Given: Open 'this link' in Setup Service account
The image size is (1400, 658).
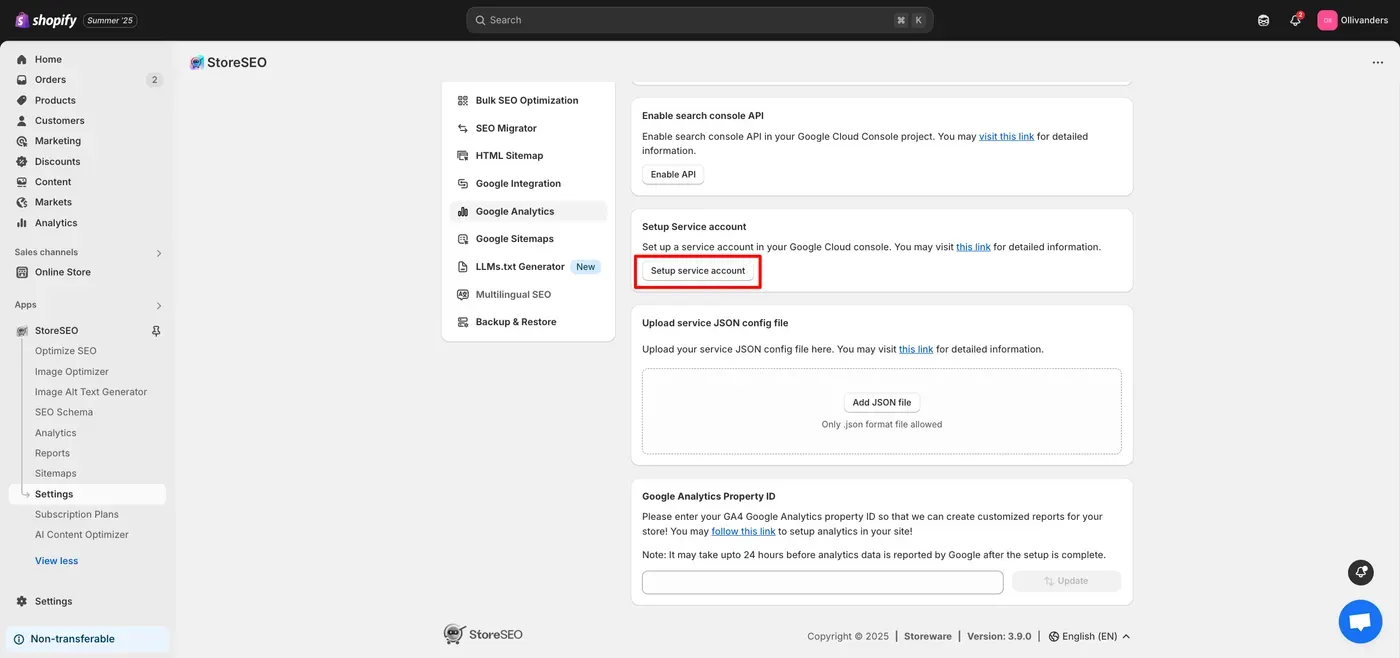Looking at the screenshot, I should point(973,247).
